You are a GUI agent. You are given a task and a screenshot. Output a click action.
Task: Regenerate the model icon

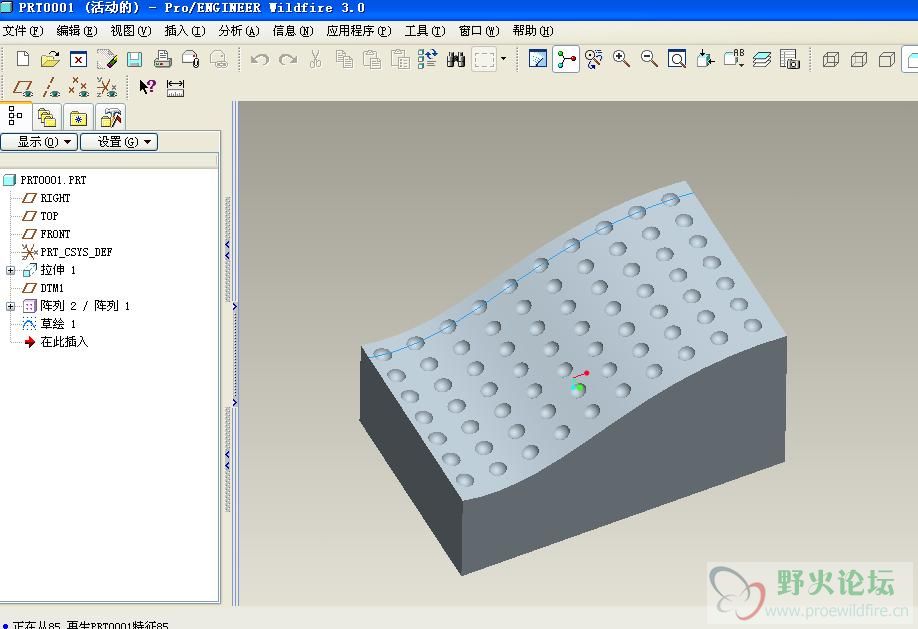tap(427, 59)
